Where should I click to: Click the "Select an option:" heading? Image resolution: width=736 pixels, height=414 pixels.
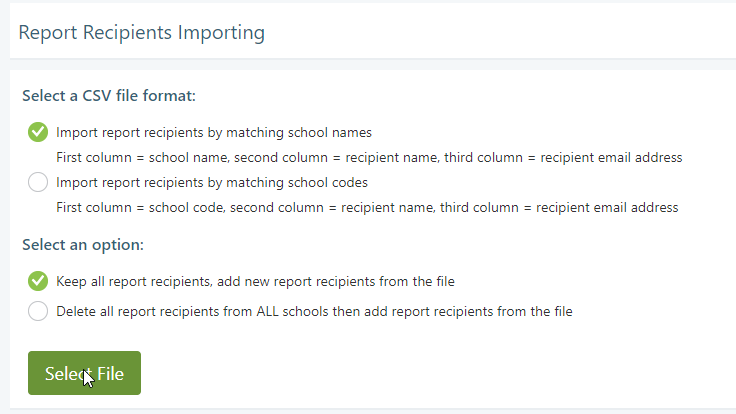pyautogui.click(x=83, y=245)
